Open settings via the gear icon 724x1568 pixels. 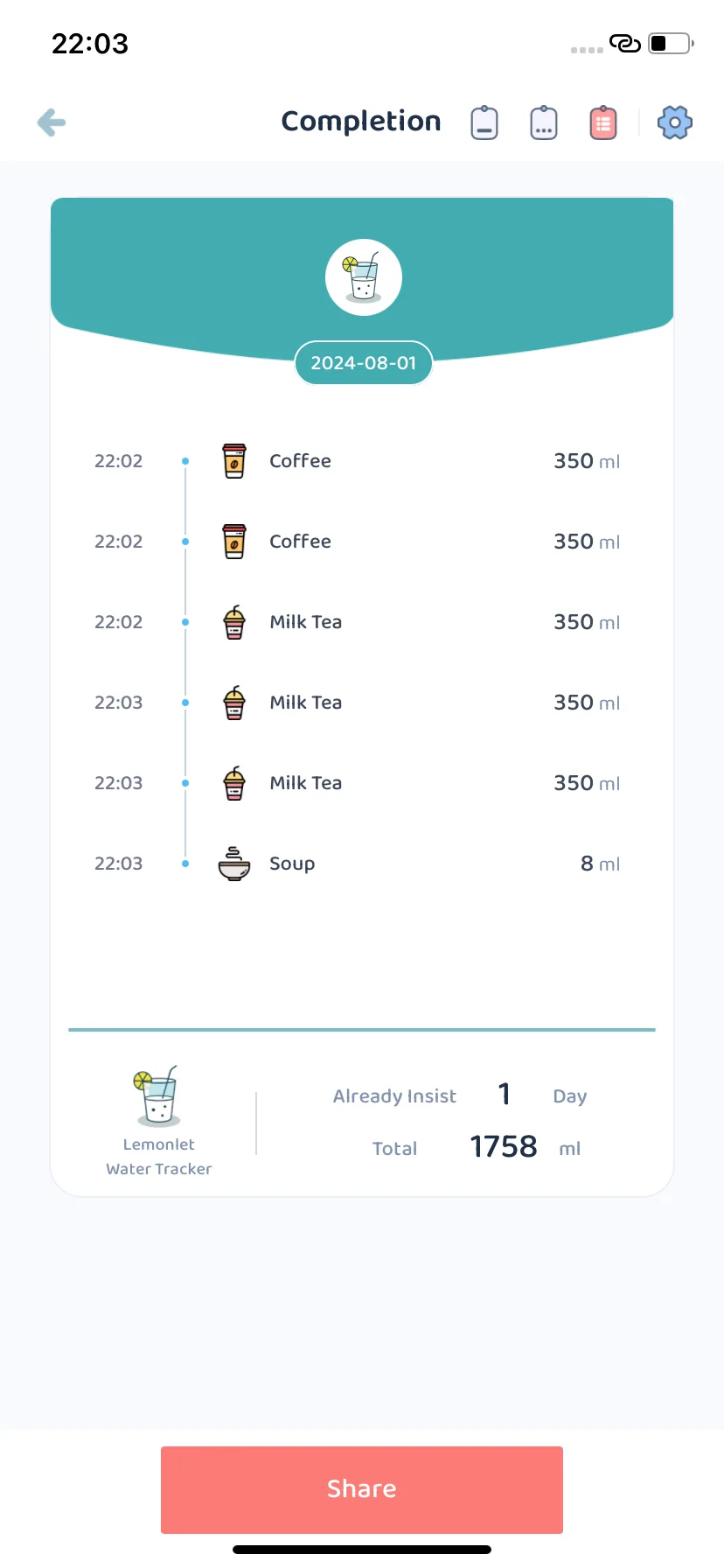pos(674,122)
